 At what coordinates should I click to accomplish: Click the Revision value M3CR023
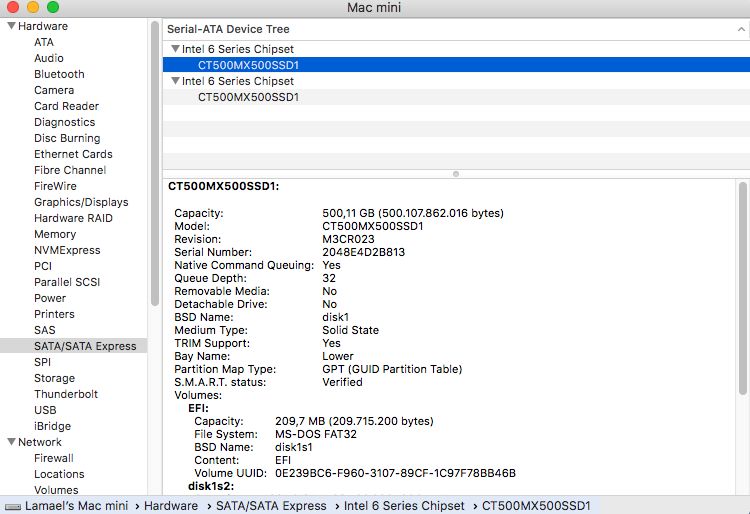(348, 239)
